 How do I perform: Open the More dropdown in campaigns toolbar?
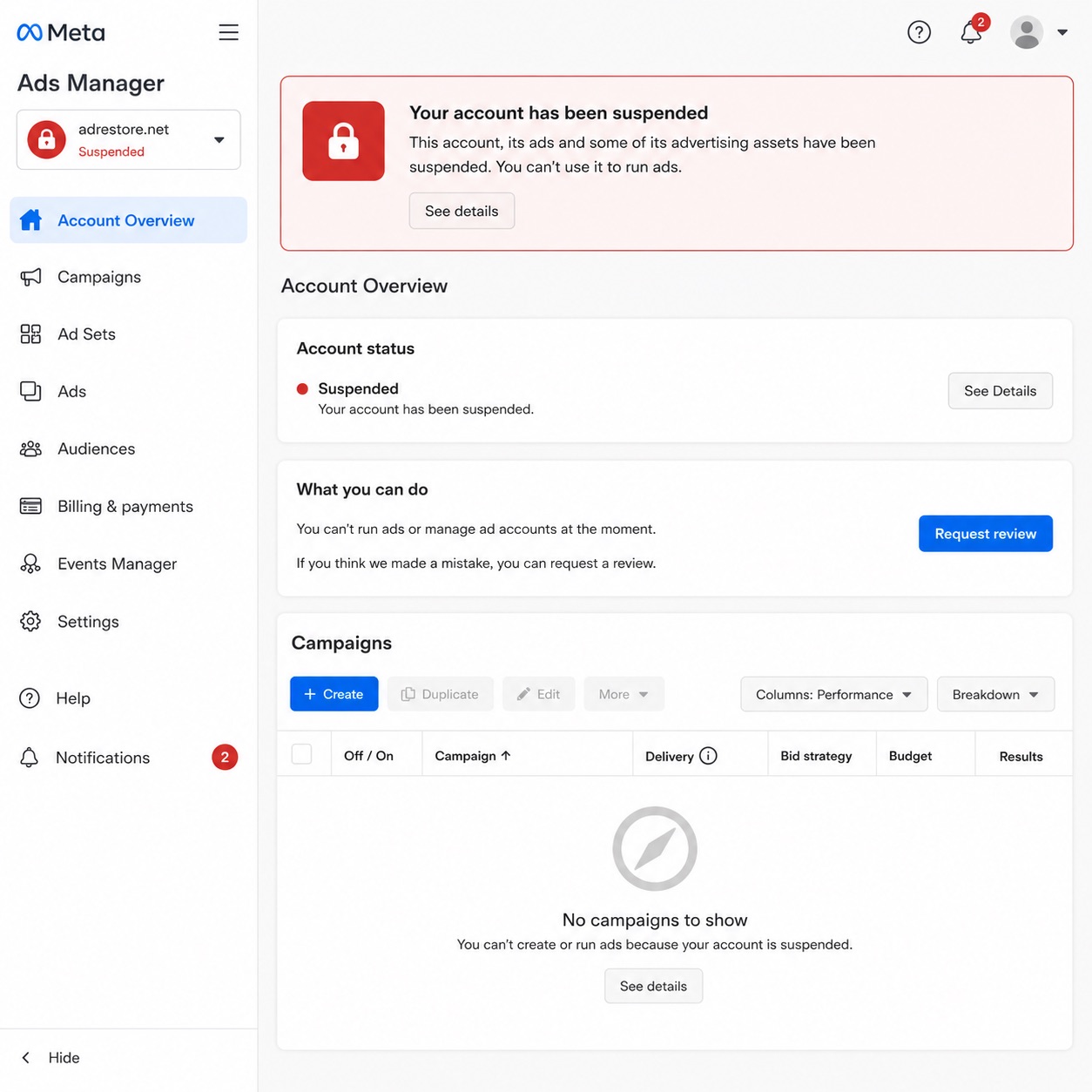pyautogui.click(x=624, y=694)
